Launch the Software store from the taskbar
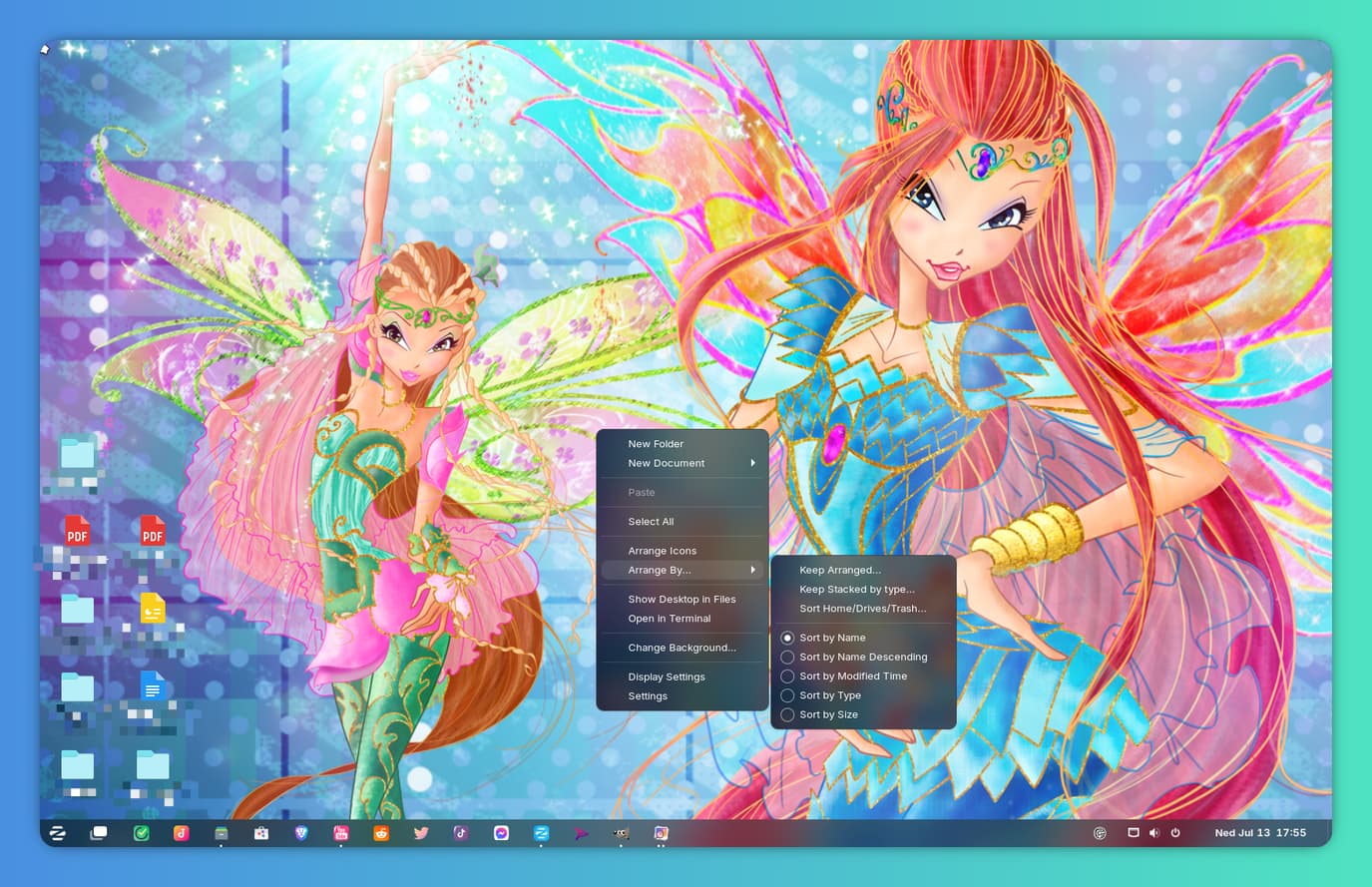The image size is (1372, 887). pyautogui.click(x=261, y=833)
